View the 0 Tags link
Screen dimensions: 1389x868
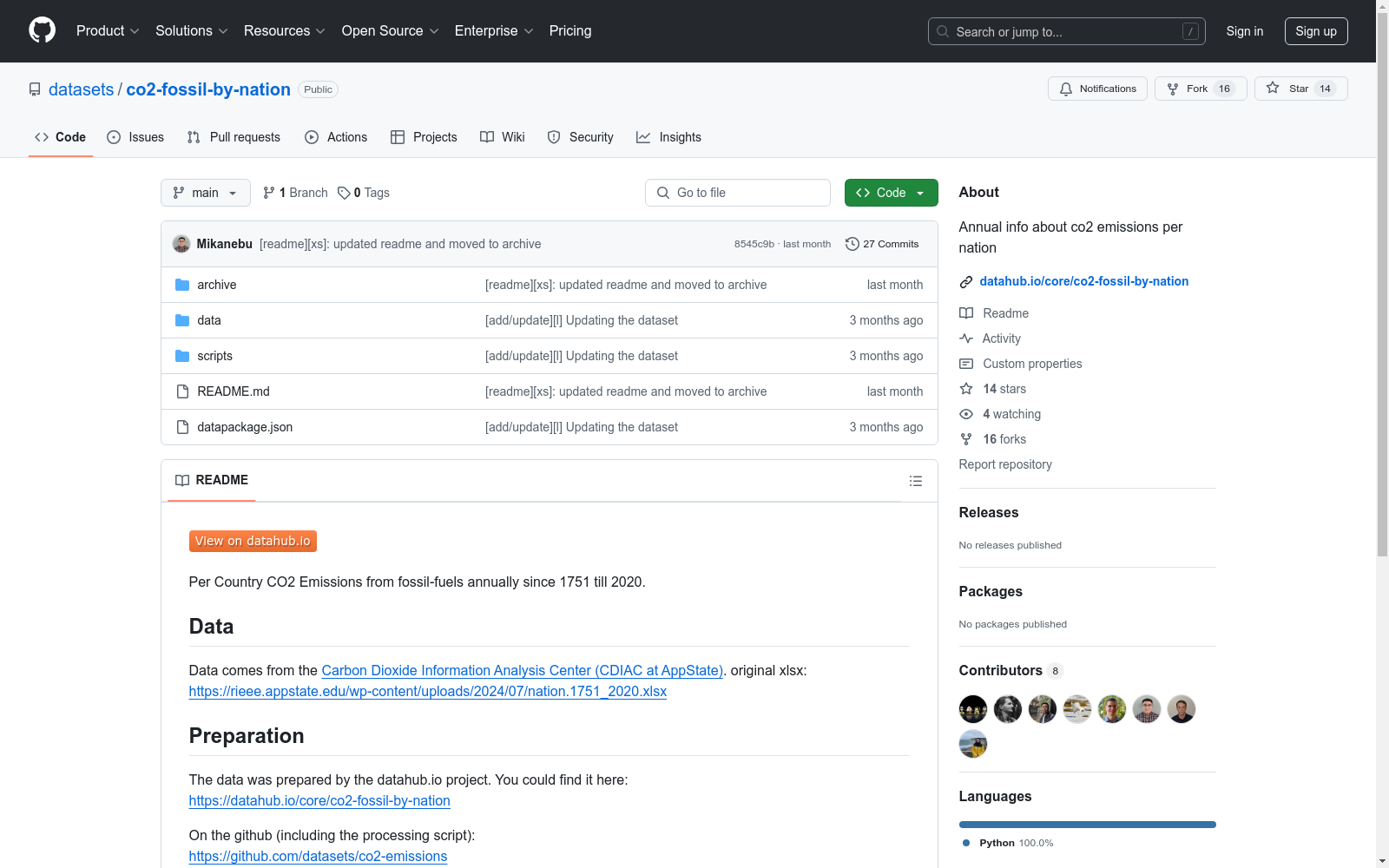click(x=364, y=193)
